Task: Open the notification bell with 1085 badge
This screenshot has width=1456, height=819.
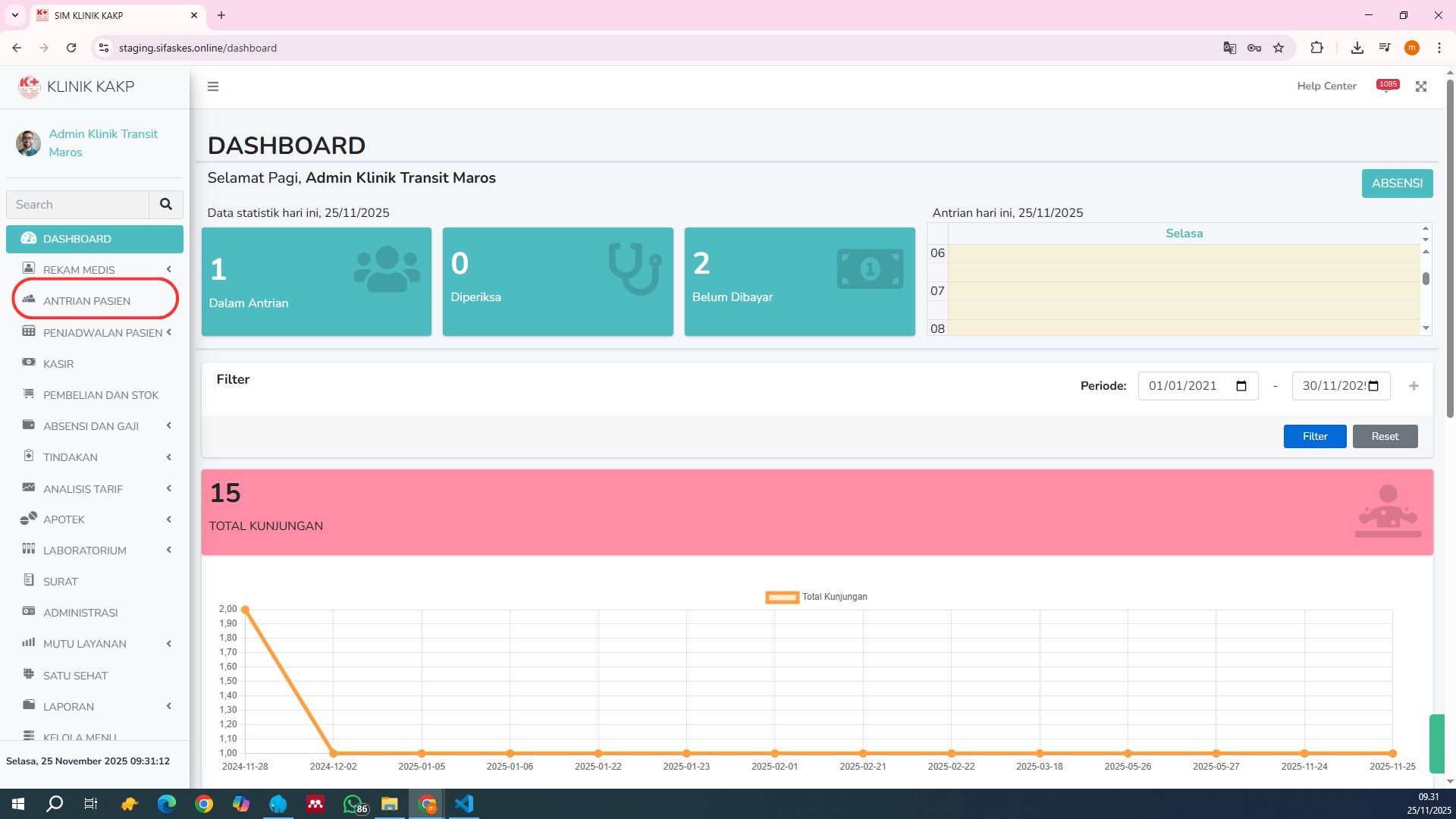Action: click(1387, 86)
